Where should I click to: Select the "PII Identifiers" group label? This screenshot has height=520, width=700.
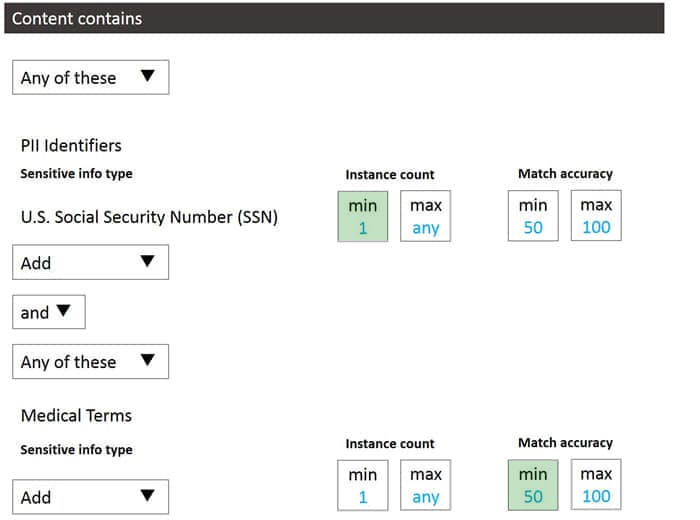71,145
